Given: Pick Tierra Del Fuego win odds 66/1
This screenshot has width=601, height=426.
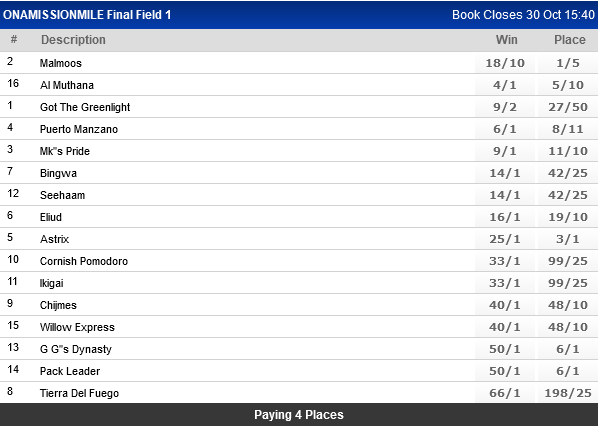Looking at the screenshot, I should [506, 393].
